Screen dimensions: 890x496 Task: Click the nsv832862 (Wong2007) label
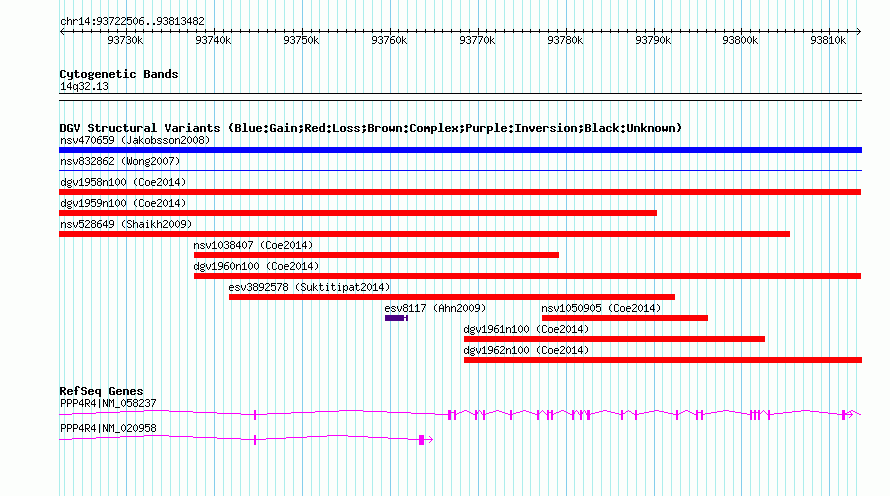pos(120,161)
